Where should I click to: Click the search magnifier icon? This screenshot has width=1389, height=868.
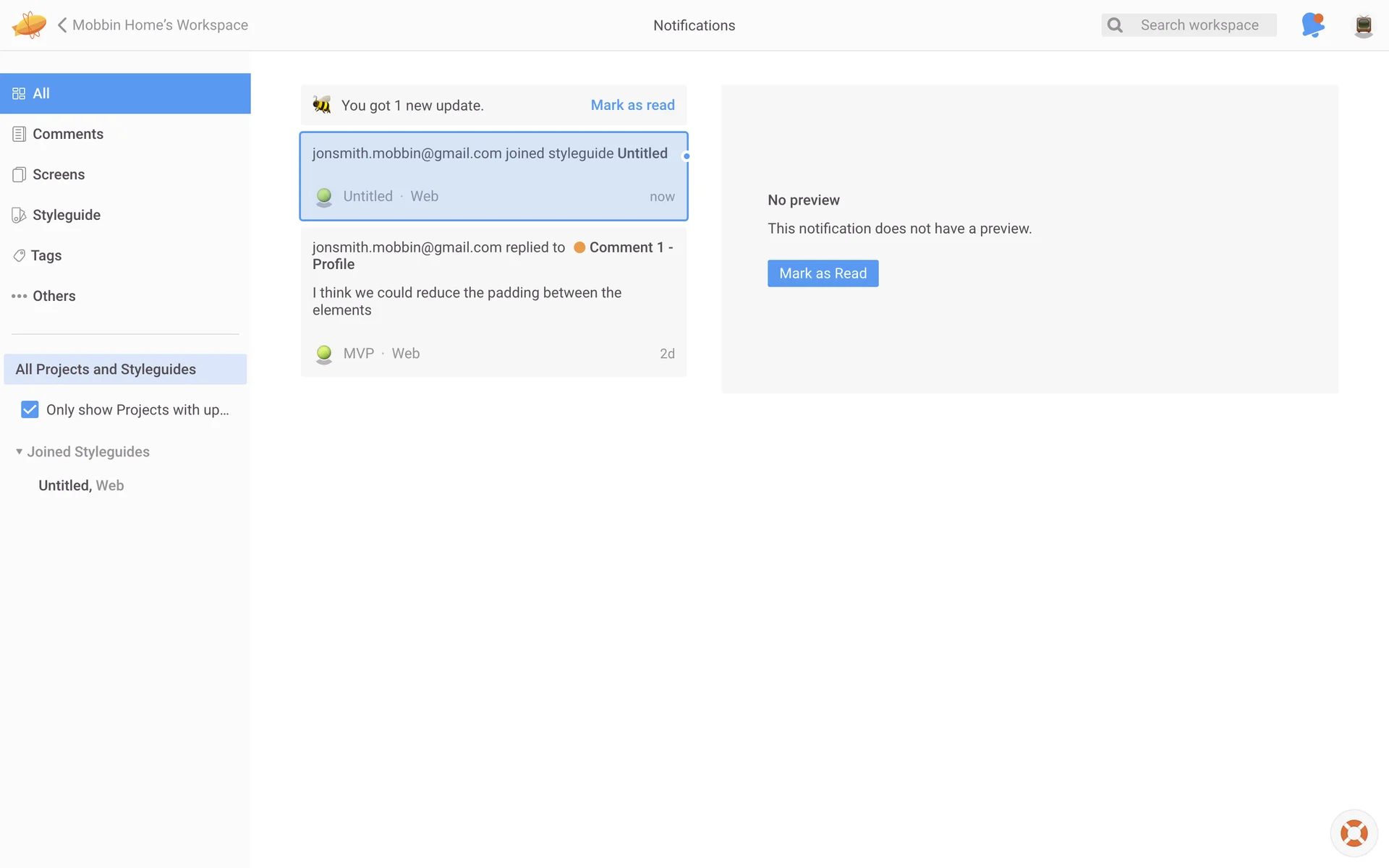pyautogui.click(x=1115, y=25)
